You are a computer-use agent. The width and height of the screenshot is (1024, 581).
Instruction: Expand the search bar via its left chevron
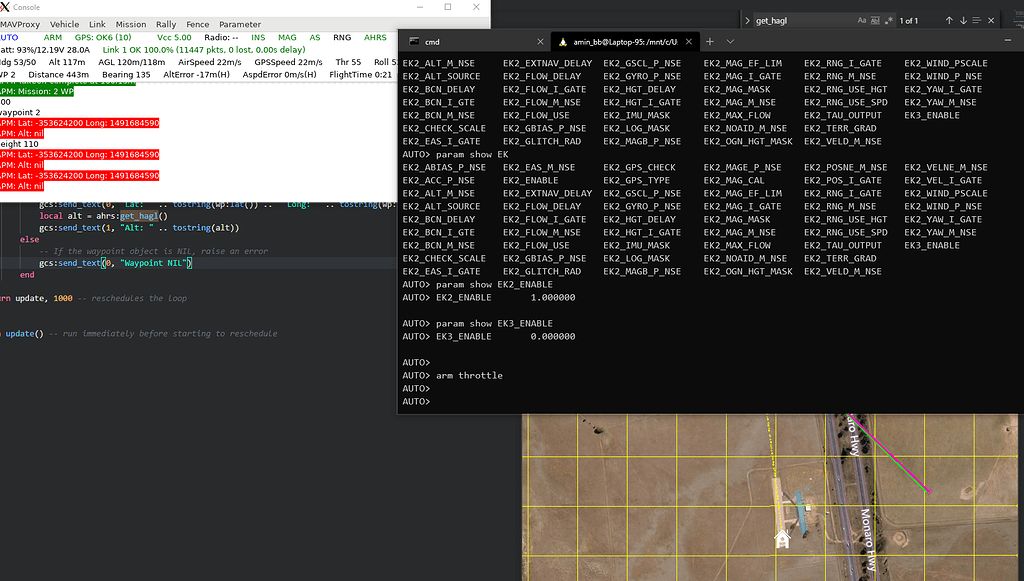(748, 20)
